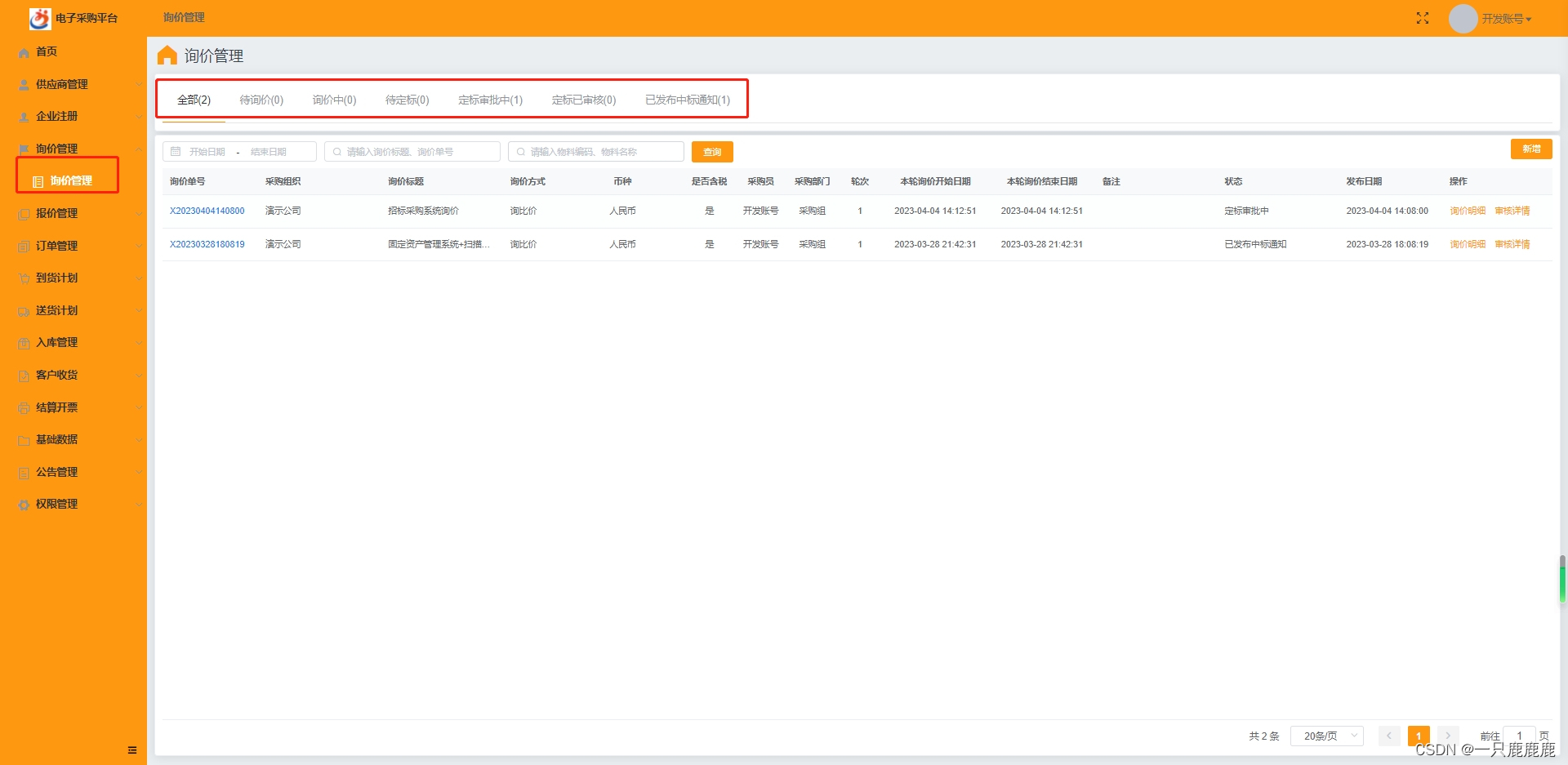1568x765 pixels.
Task: Open the 开发账号 account dropdown
Action: [x=1507, y=19]
